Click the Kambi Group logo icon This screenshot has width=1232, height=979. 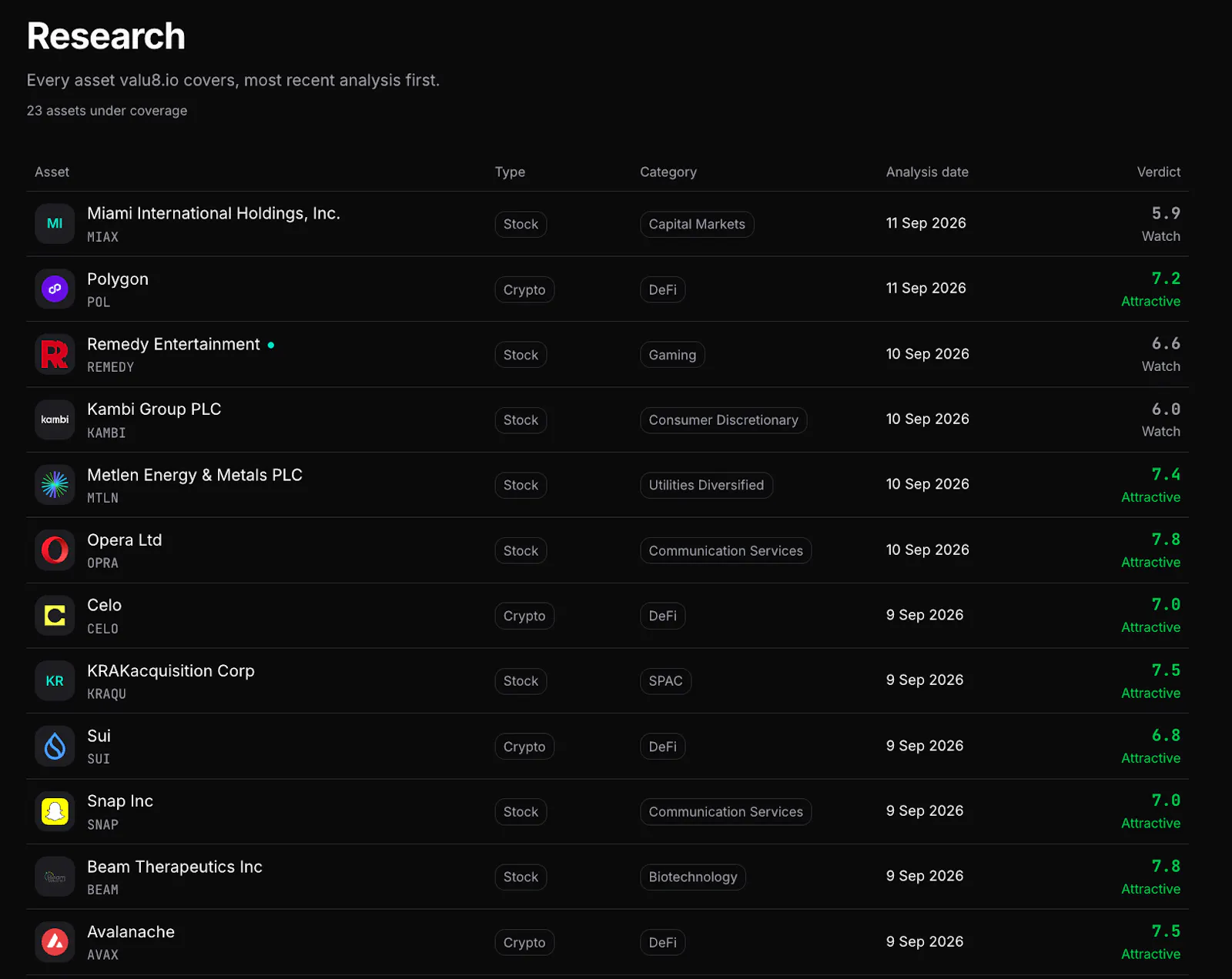[55, 419]
